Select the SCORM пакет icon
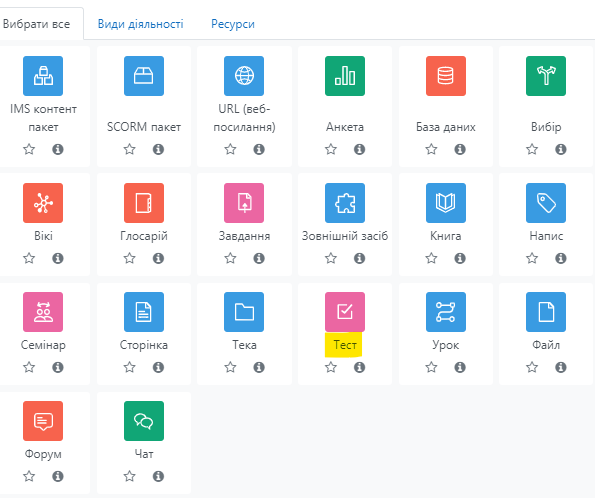 click(x=144, y=76)
